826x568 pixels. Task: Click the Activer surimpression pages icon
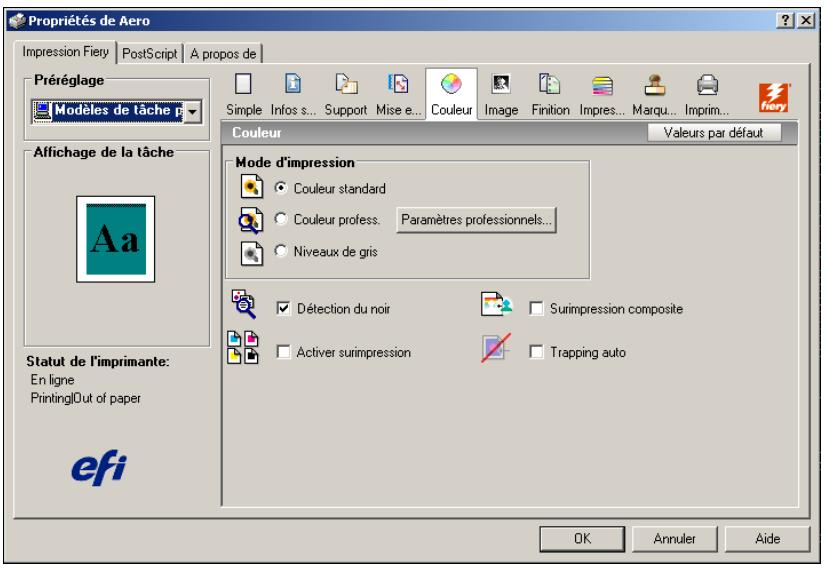(x=243, y=348)
